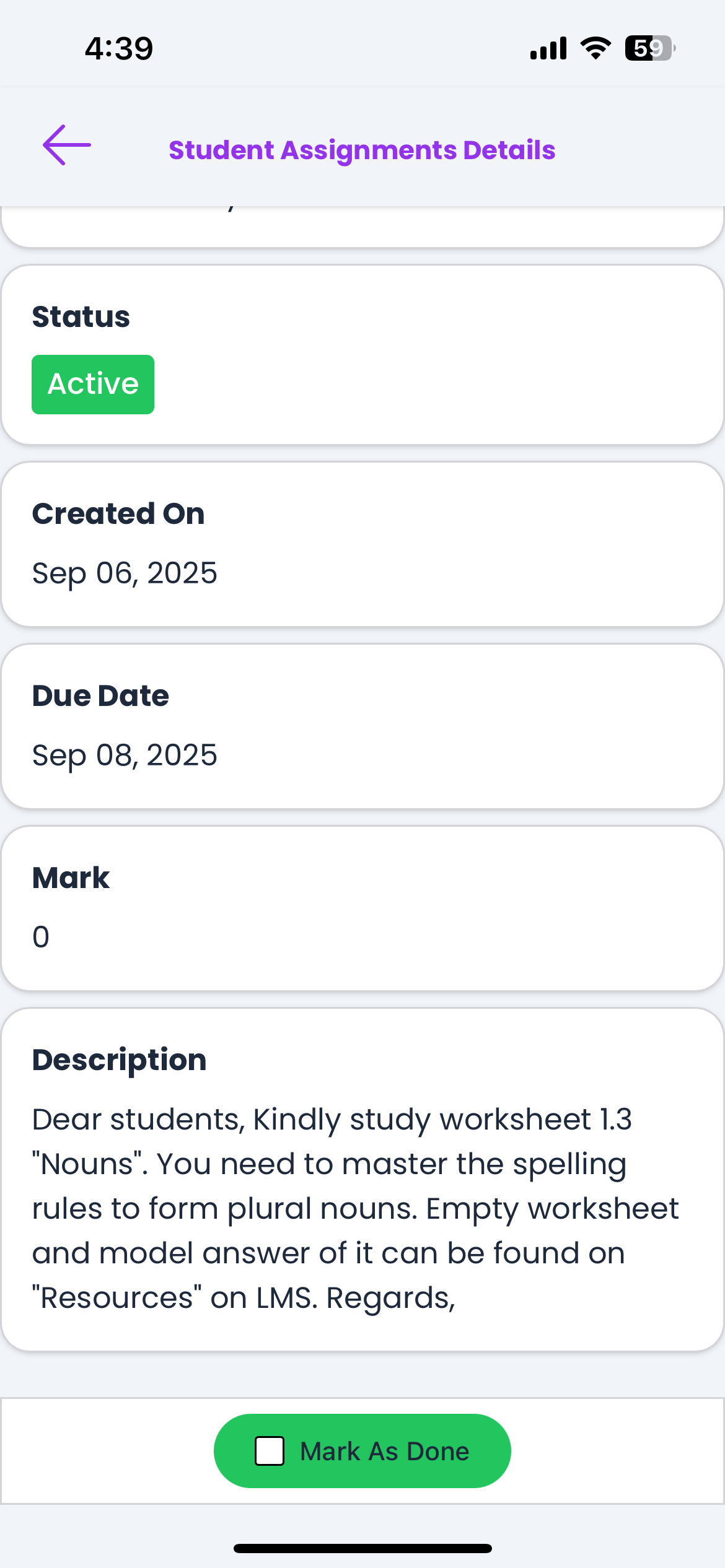Click the Sep 08, 2025 due date
This screenshot has width=725, height=1568.
[x=125, y=755]
